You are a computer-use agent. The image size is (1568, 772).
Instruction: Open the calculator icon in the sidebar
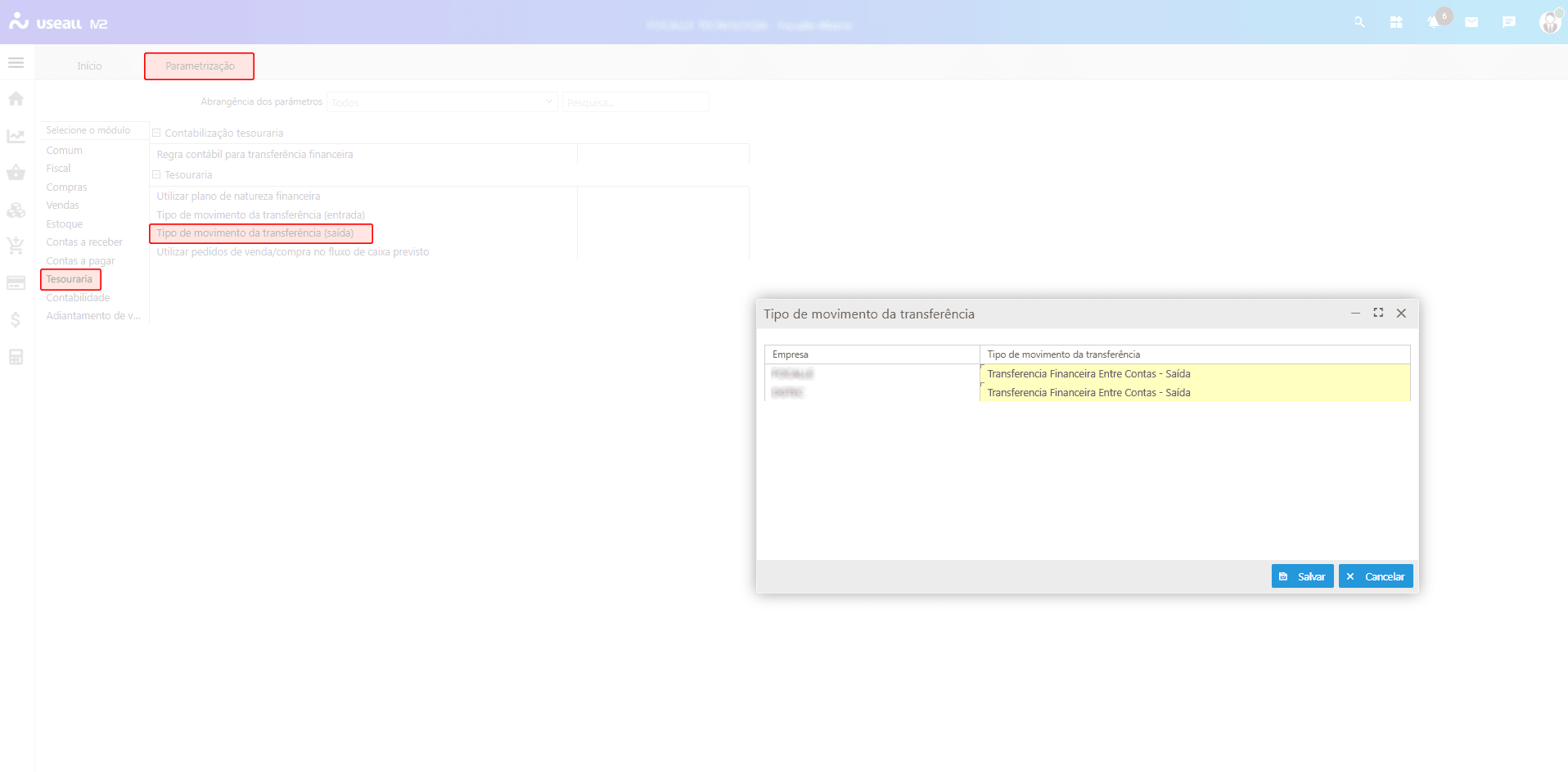tap(16, 357)
